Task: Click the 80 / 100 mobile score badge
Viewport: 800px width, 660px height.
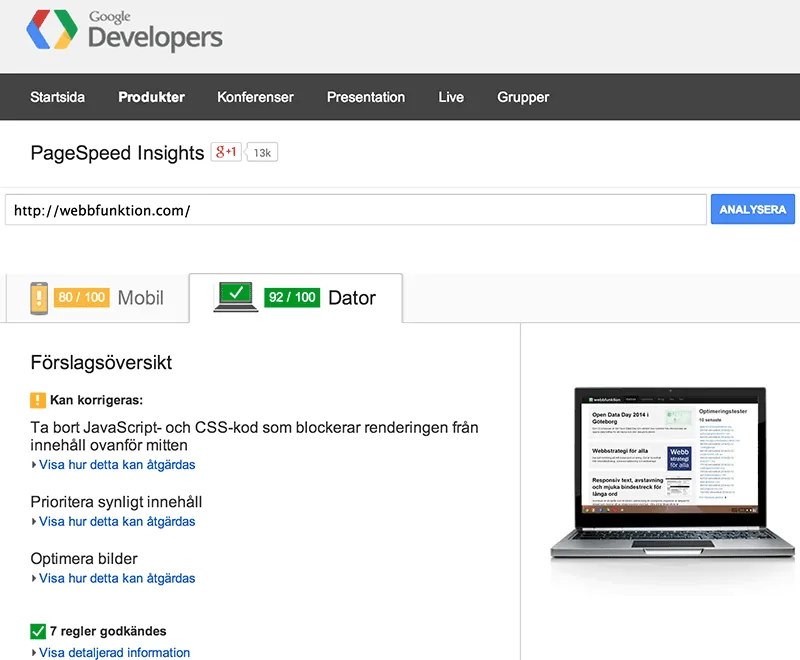Action: (82, 297)
